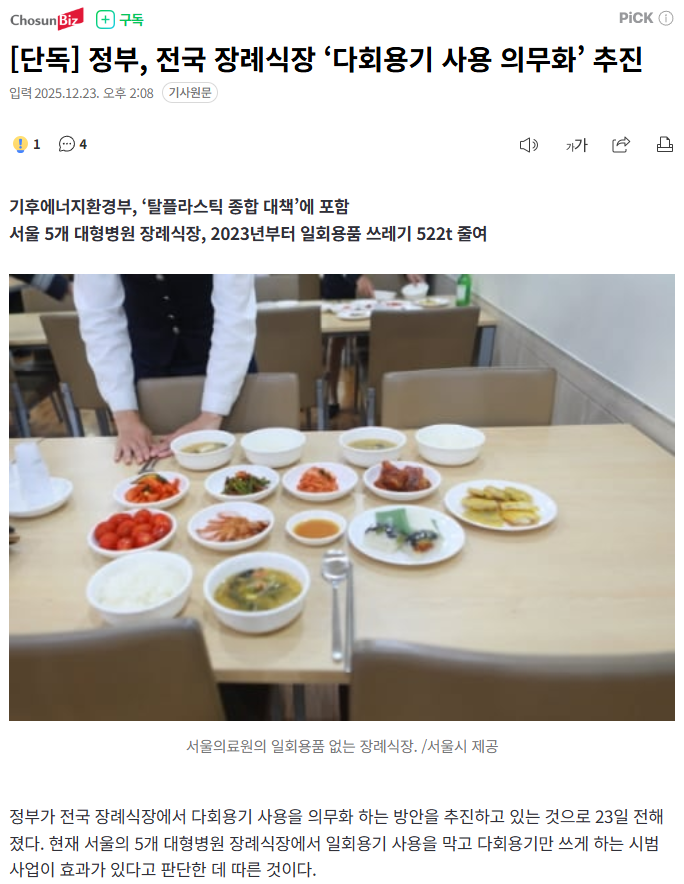Screen dimensions: 684x884
Task: Click the reaction count number 1
Action: coord(37,145)
